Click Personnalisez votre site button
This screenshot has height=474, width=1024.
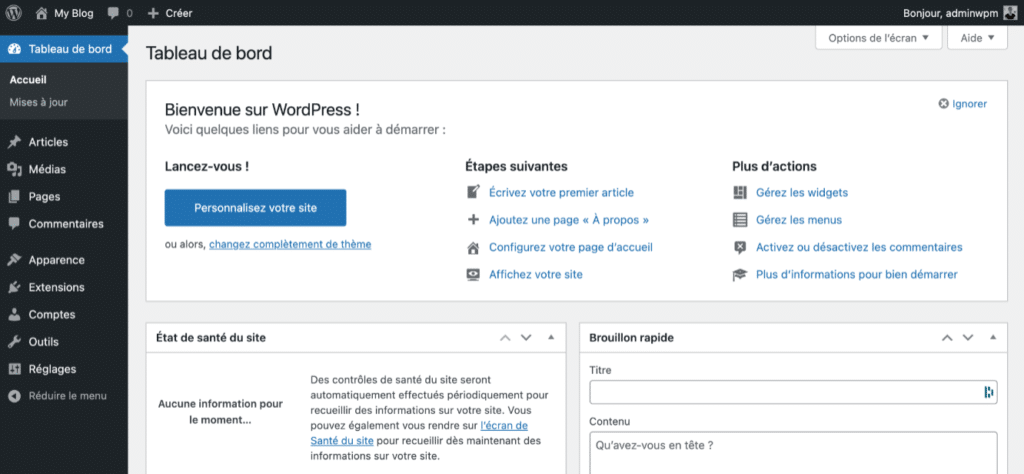click(x=255, y=208)
